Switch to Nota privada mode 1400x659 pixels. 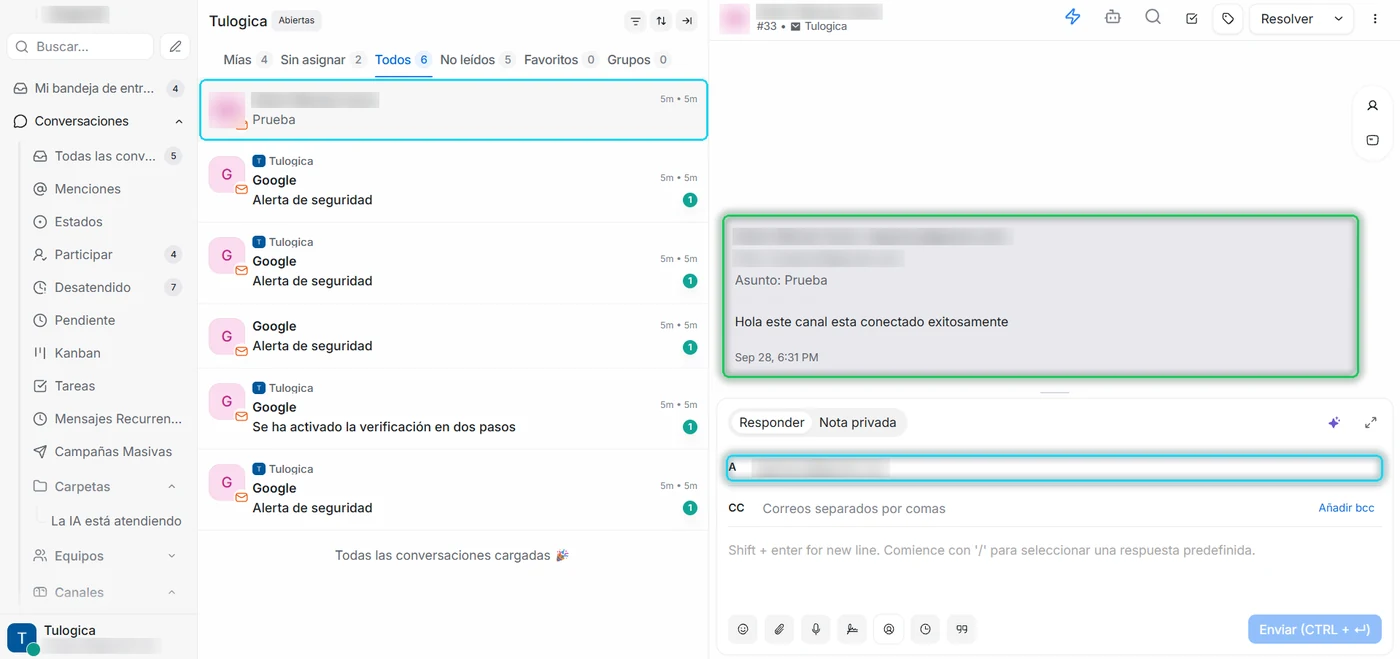(857, 422)
